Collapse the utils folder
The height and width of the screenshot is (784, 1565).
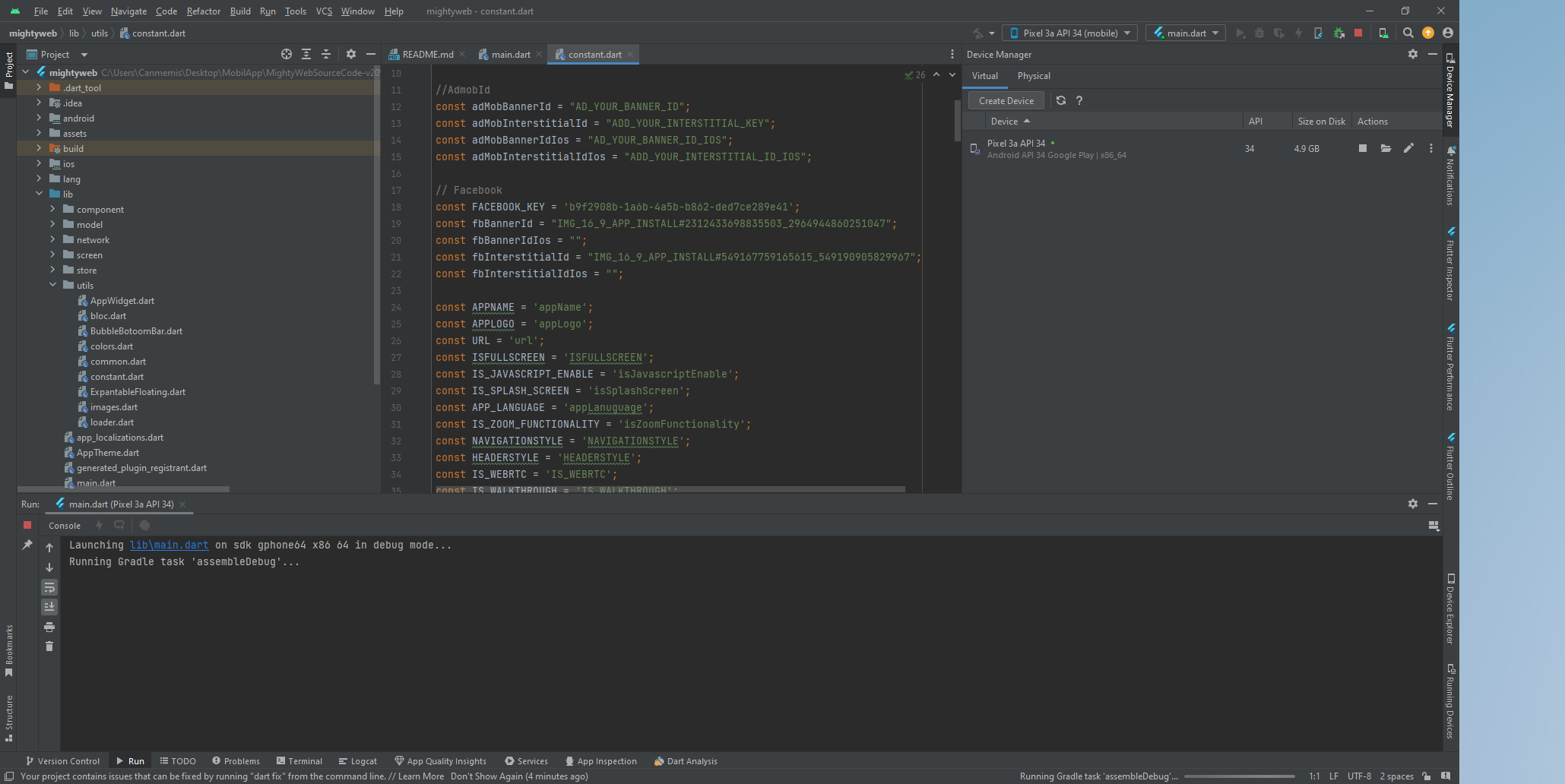click(x=52, y=285)
